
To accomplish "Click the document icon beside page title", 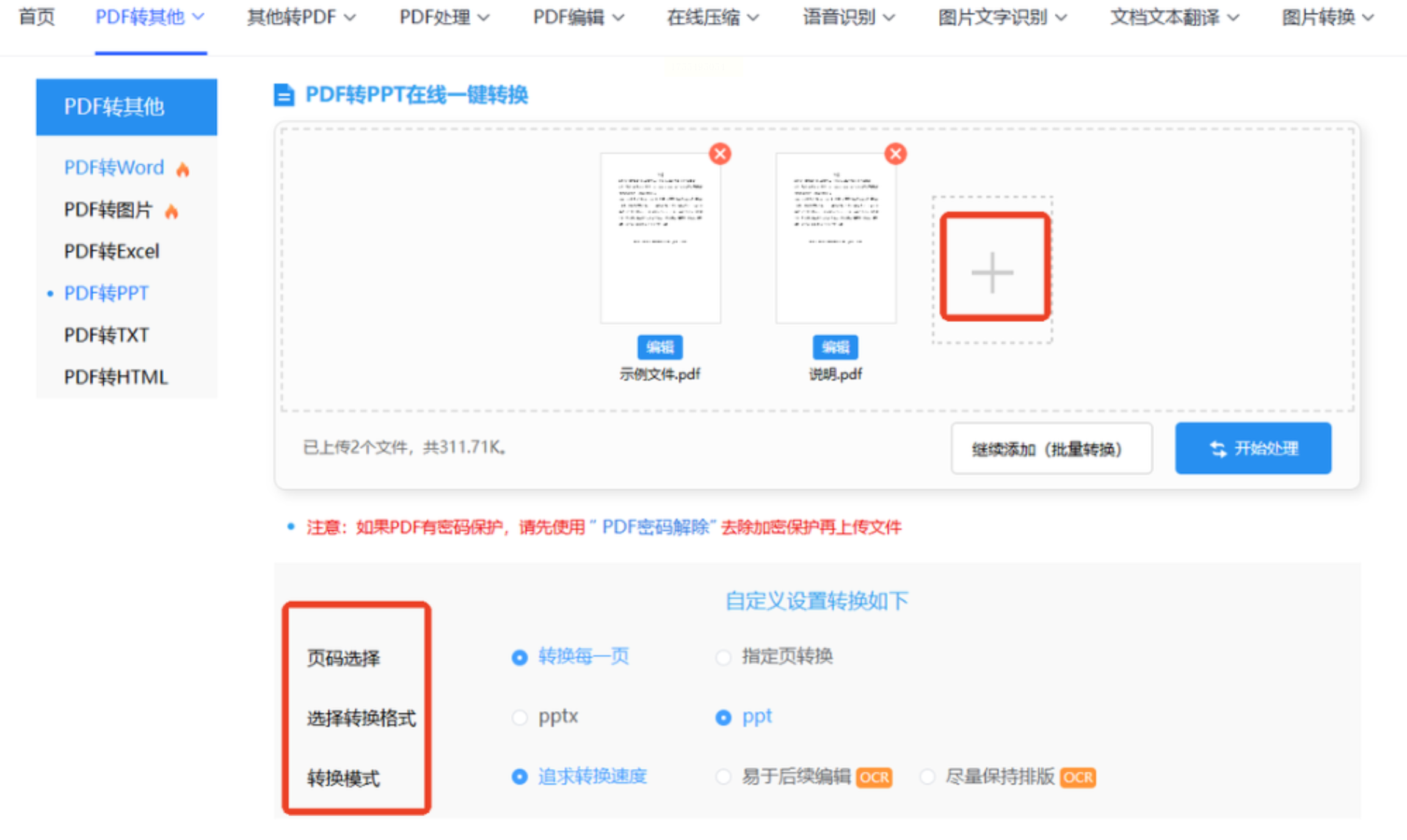I will [284, 95].
